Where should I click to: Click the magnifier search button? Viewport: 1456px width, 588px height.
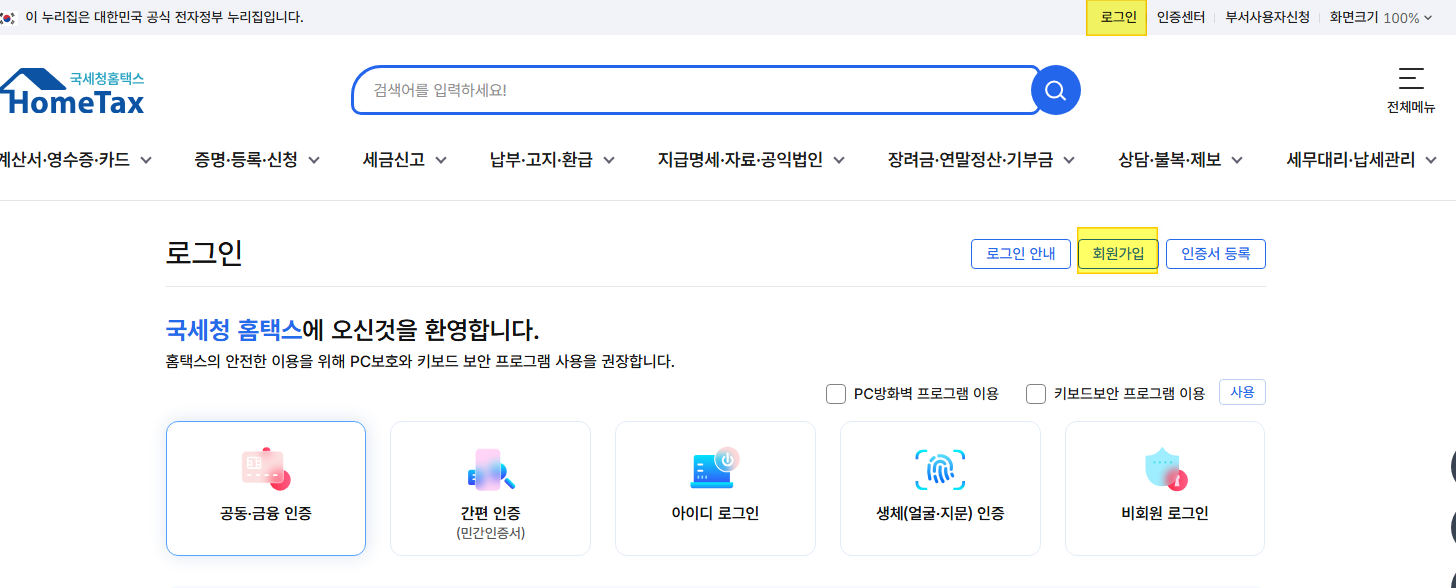[x=1056, y=91]
